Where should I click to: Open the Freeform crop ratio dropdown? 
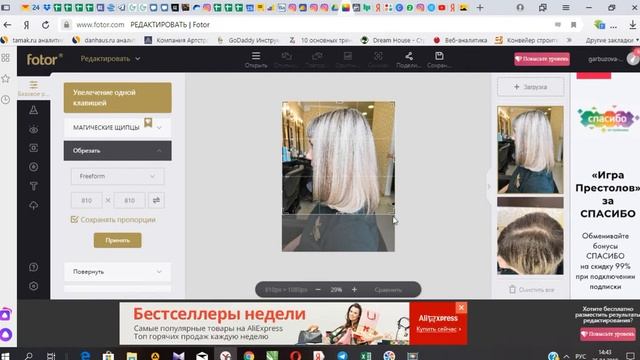point(118,176)
